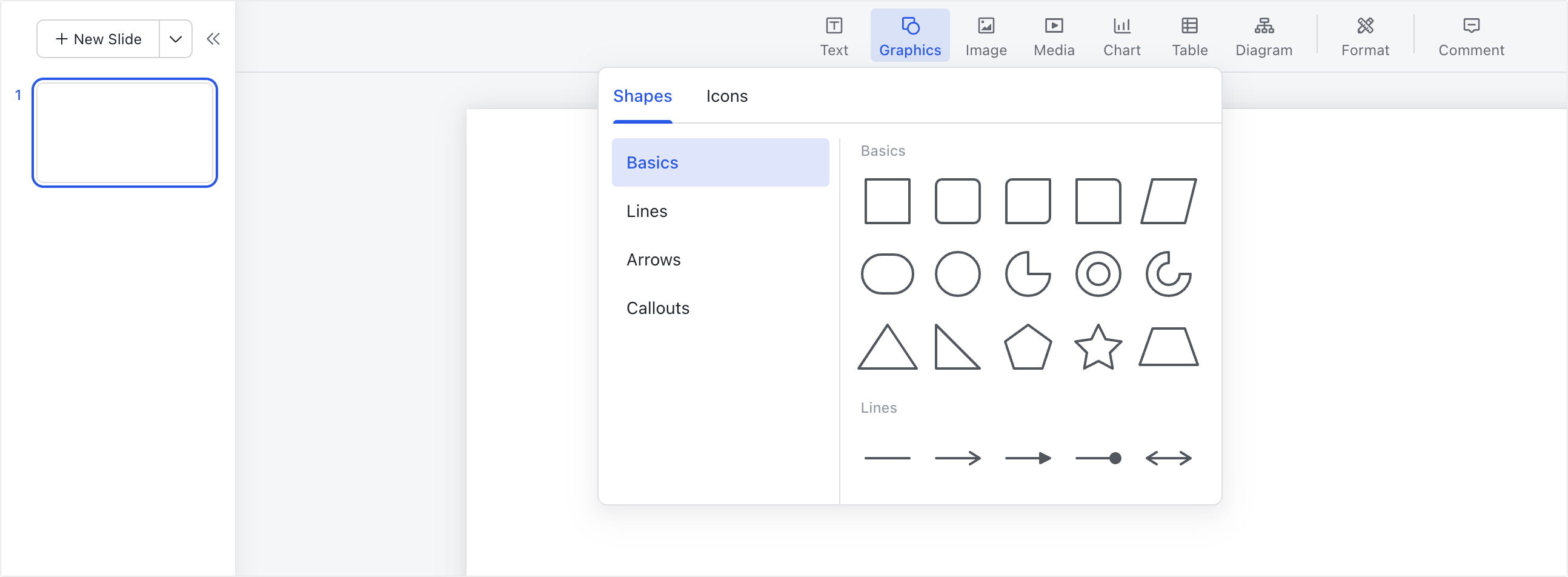This screenshot has width=1568, height=577.
Task: Insert the stadium pill shape
Action: pyautogui.click(x=887, y=274)
